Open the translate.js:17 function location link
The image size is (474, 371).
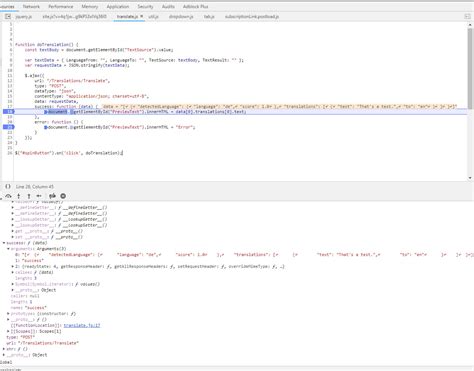pyautogui.click(x=82, y=325)
